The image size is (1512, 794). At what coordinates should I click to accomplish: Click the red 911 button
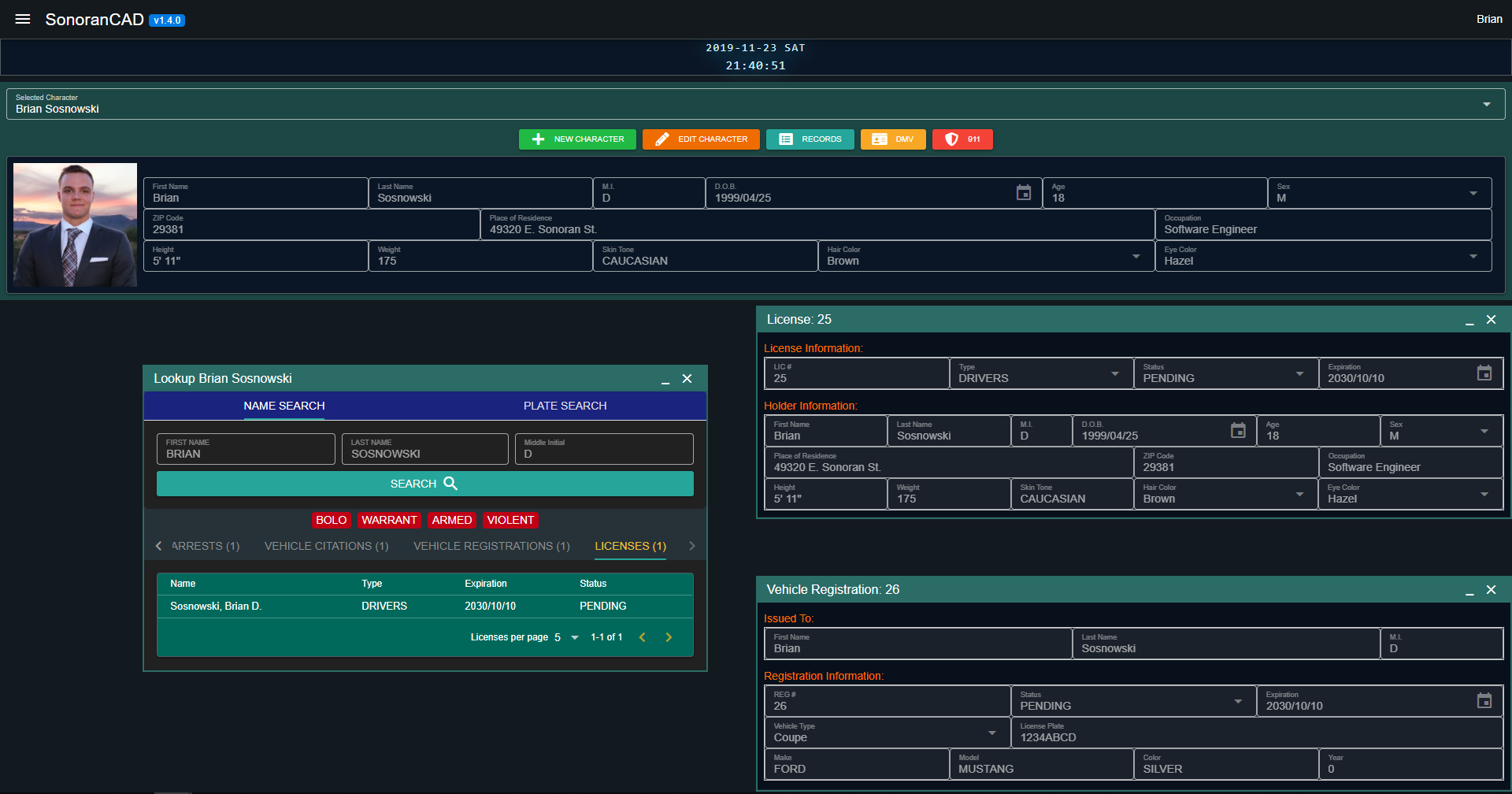pos(962,139)
